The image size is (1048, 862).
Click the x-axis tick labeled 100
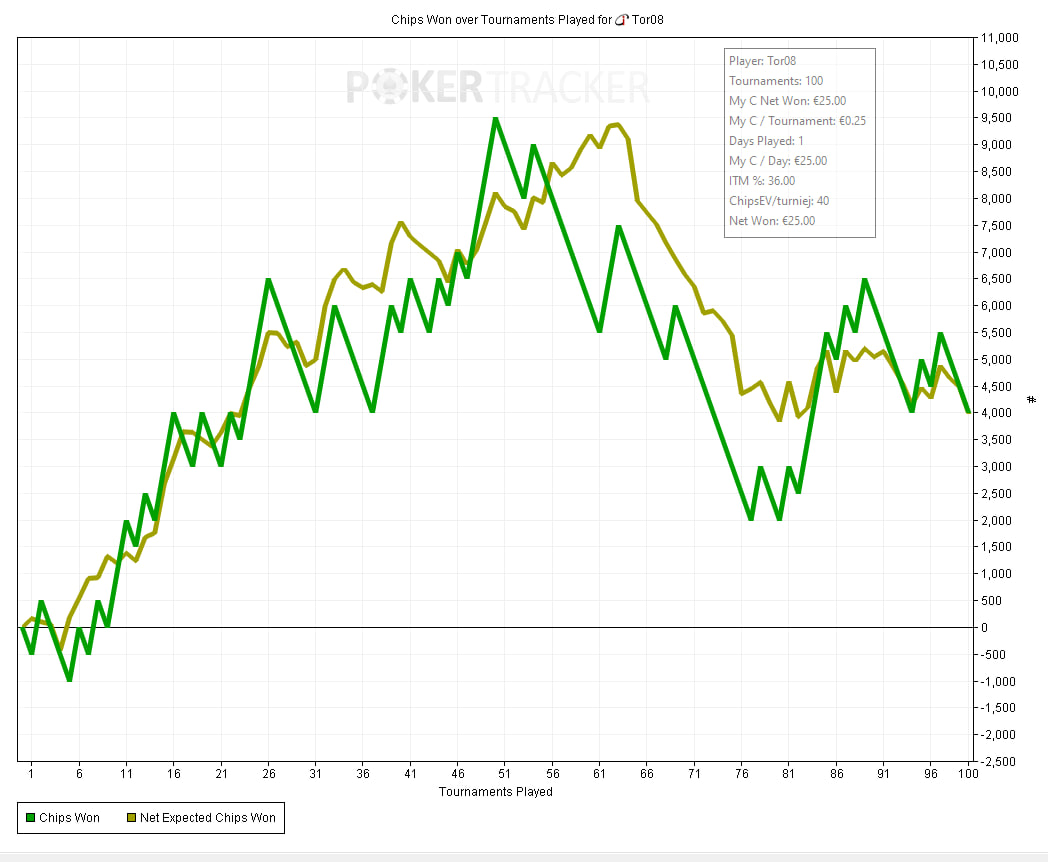[968, 774]
